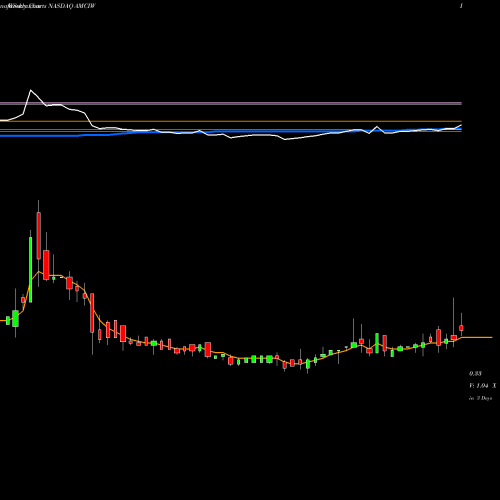Click the magenta horizontal indicator line
Image resolution: width=500 pixels, height=500 pixels.
[231, 104]
